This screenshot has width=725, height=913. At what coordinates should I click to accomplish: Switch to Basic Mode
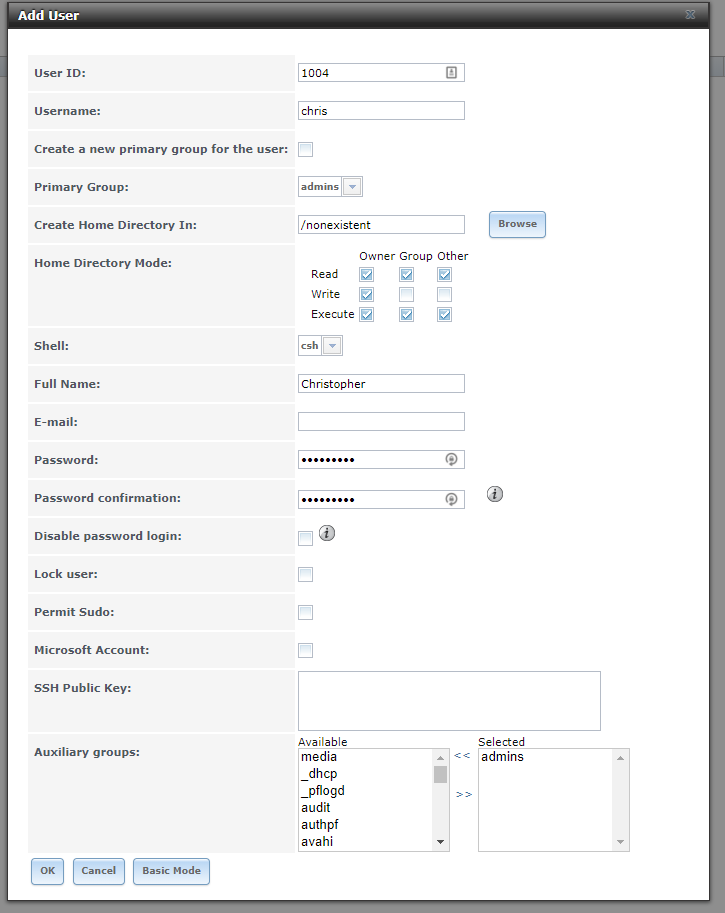coord(171,871)
